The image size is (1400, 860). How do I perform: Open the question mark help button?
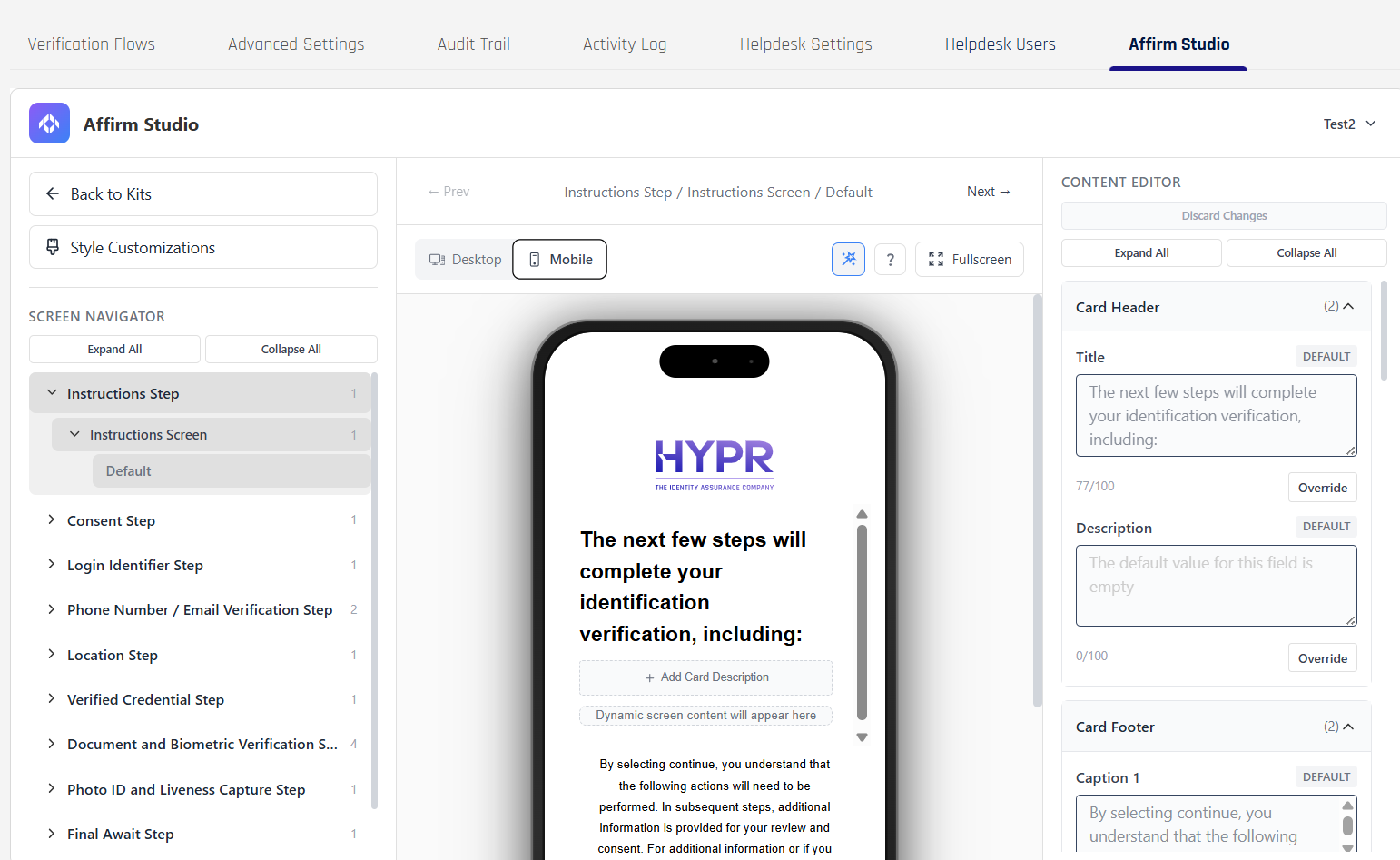(x=890, y=260)
